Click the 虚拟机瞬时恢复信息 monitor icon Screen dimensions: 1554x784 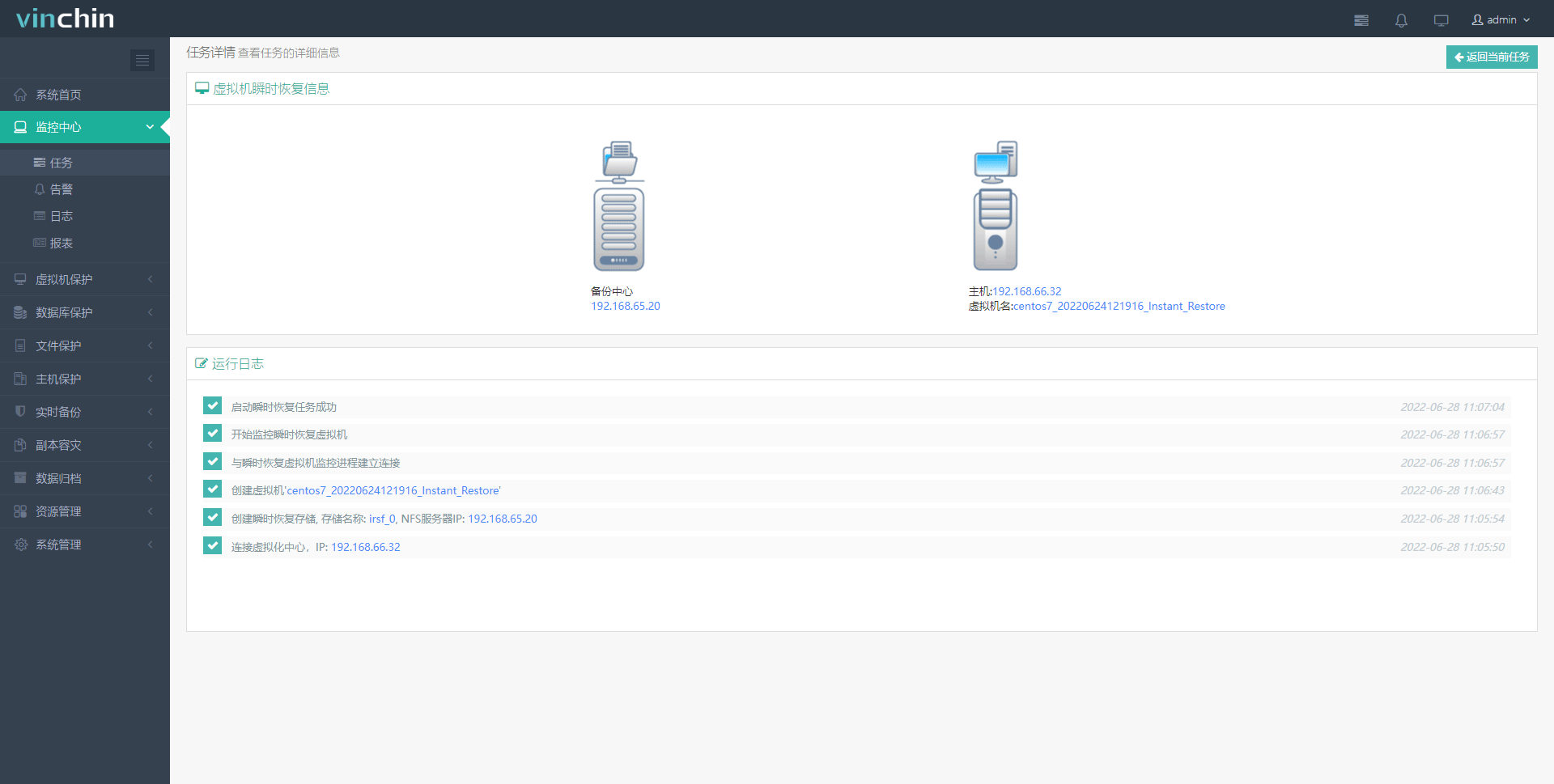click(x=202, y=88)
